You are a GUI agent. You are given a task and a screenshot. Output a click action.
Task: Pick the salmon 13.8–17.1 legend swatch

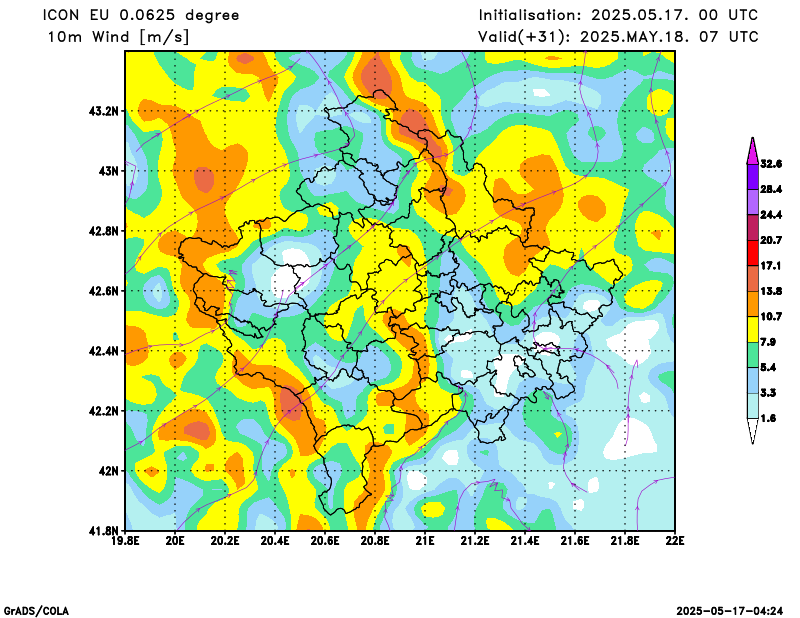(753, 279)
